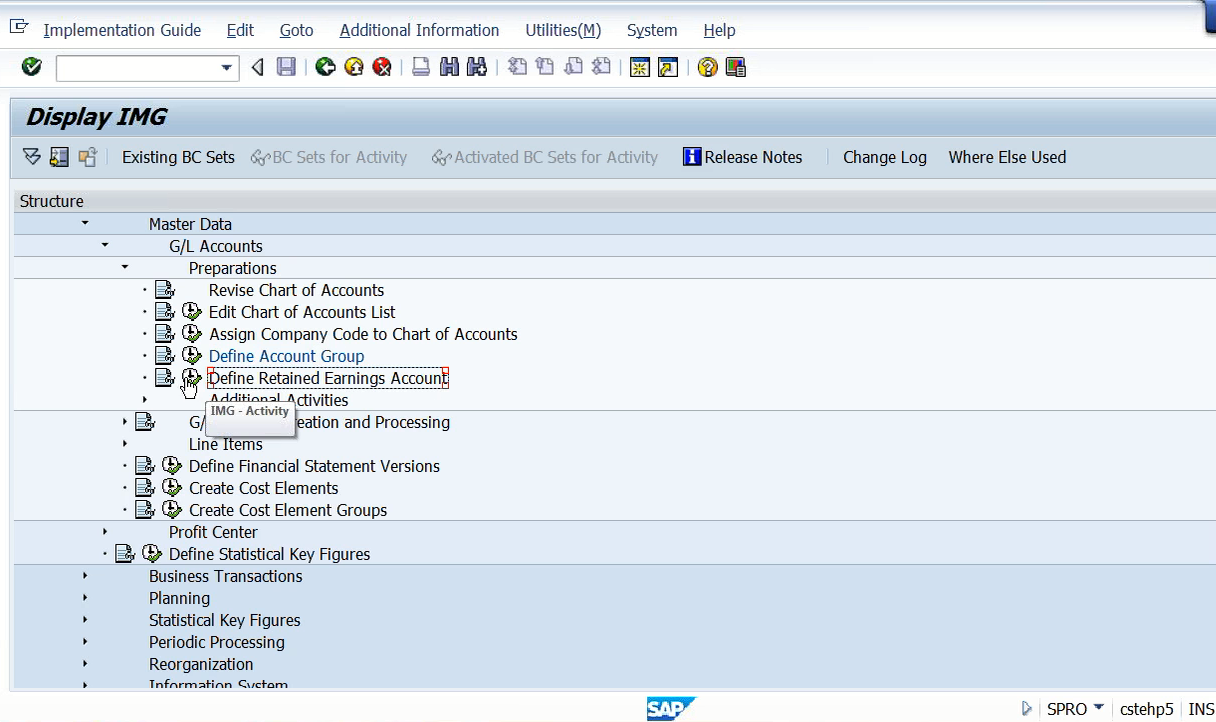Toggle the status bar expand triangle

1027,708
